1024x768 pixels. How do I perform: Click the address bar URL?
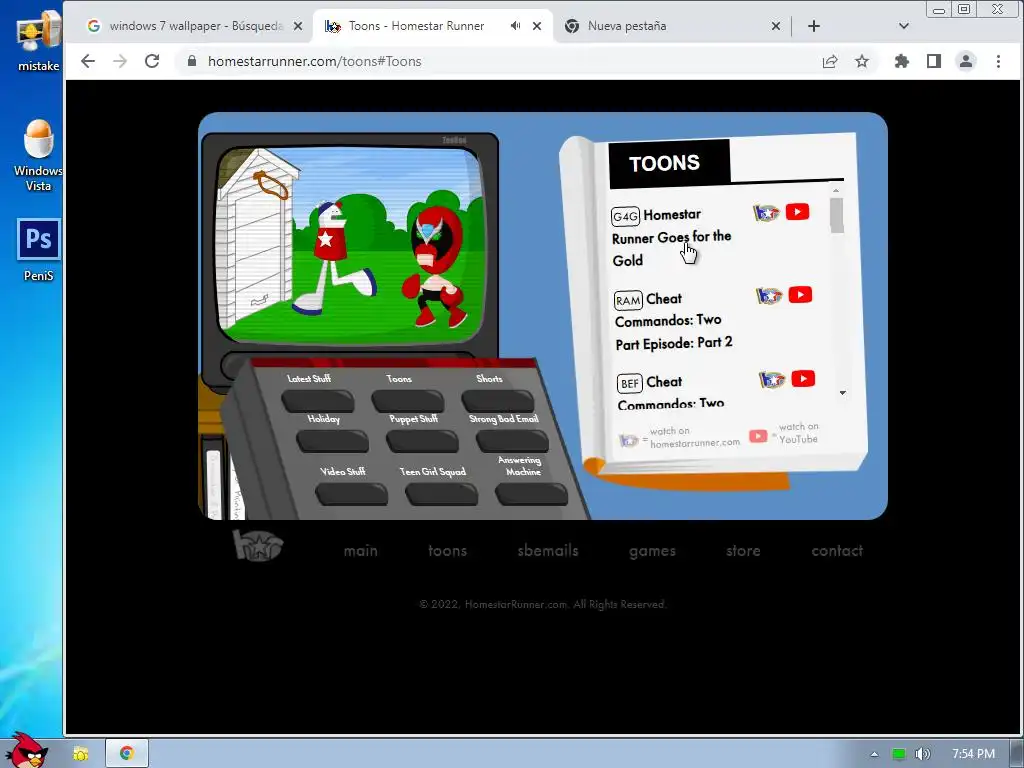coord(315,61)
